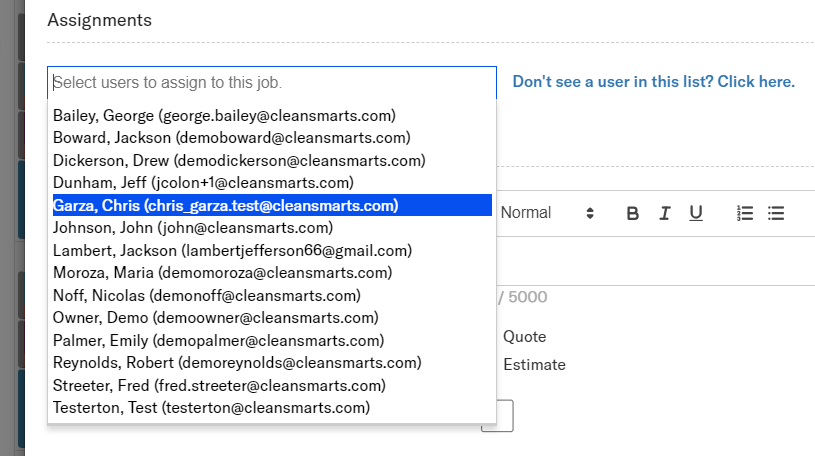This screenshot has width=815, height=456.
Task: Select Lambert, Jackson as assignee
Action: pos(232,251)
